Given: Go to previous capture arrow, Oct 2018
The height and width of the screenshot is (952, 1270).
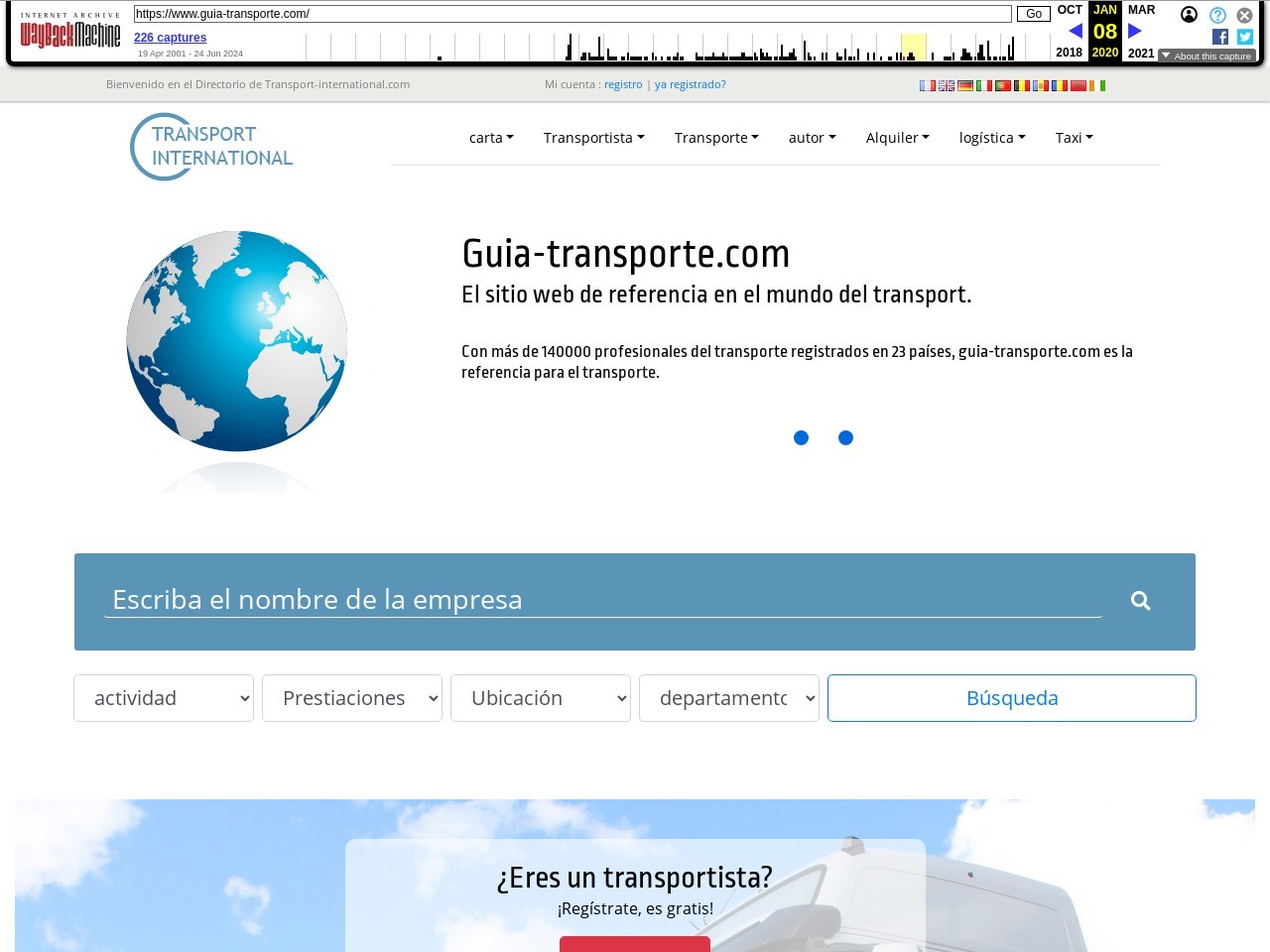Looking at the screenshot, I should [x=1075, y=31].
